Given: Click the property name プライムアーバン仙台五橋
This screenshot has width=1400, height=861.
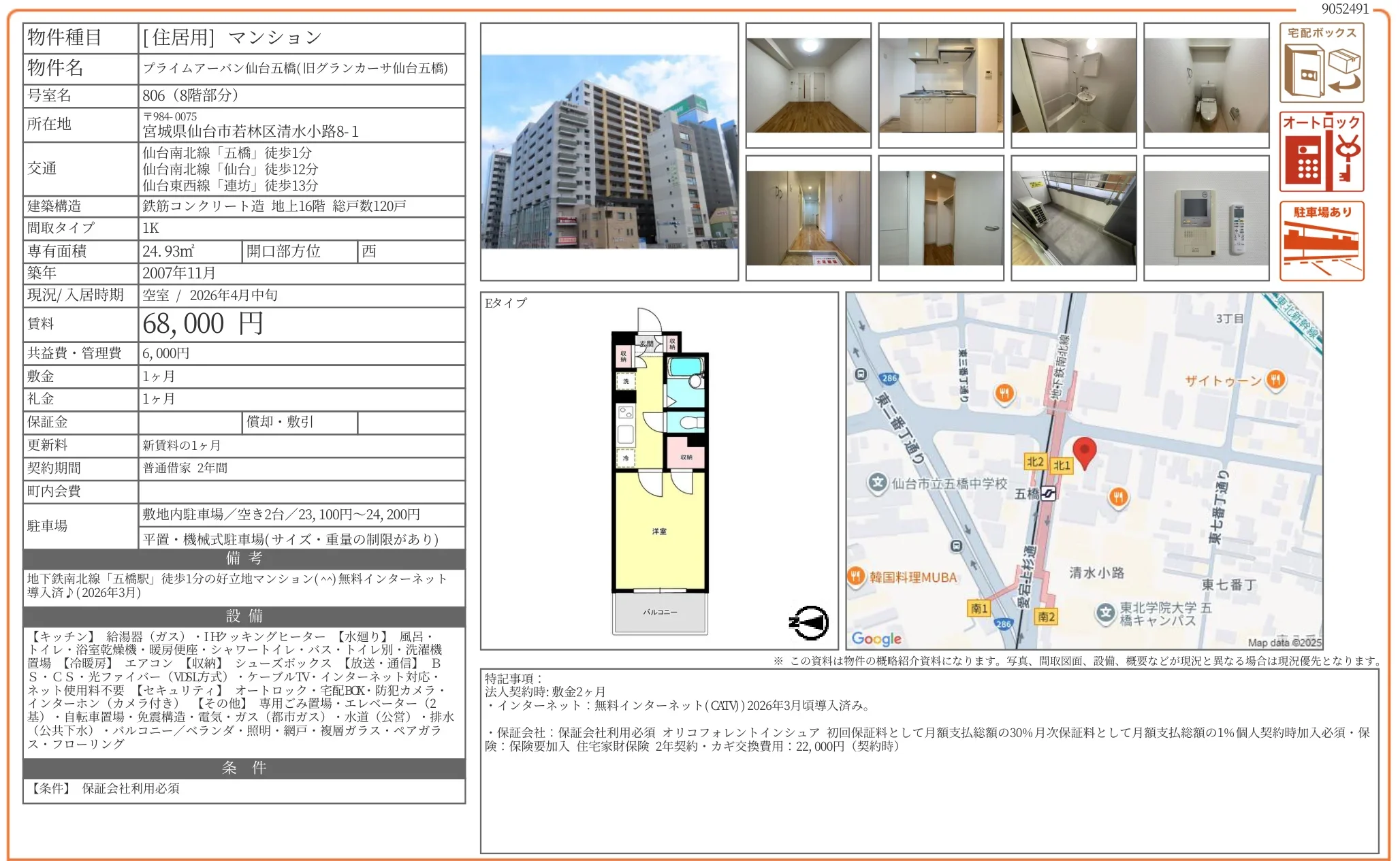Looking at the screenshot, I should click(296, 68).
